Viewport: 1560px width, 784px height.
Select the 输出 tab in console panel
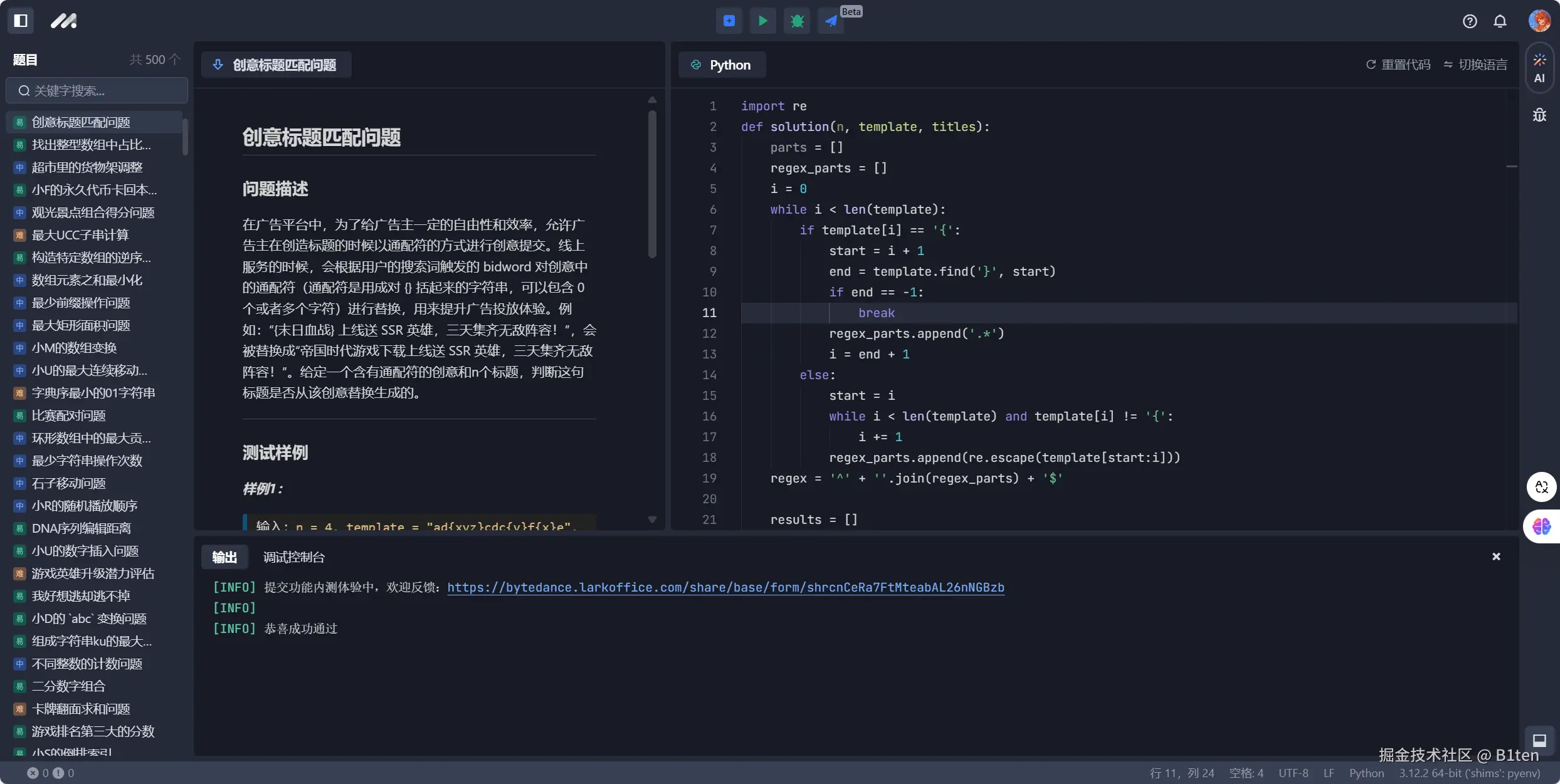click(224, 557)
